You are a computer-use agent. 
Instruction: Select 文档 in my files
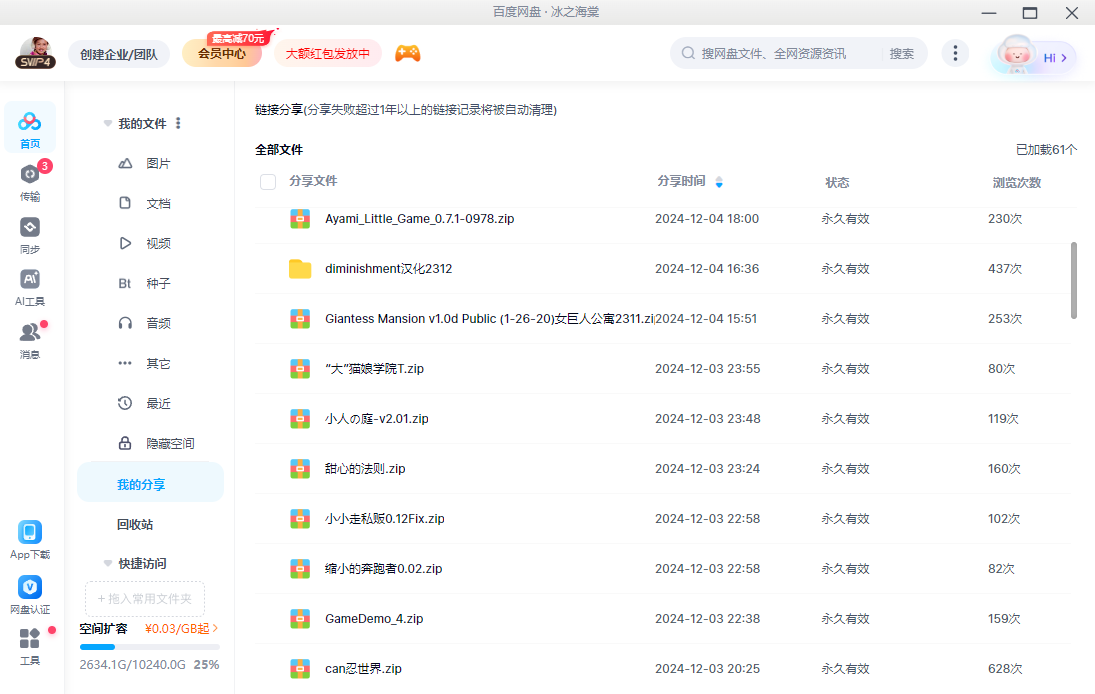[159, 203]
